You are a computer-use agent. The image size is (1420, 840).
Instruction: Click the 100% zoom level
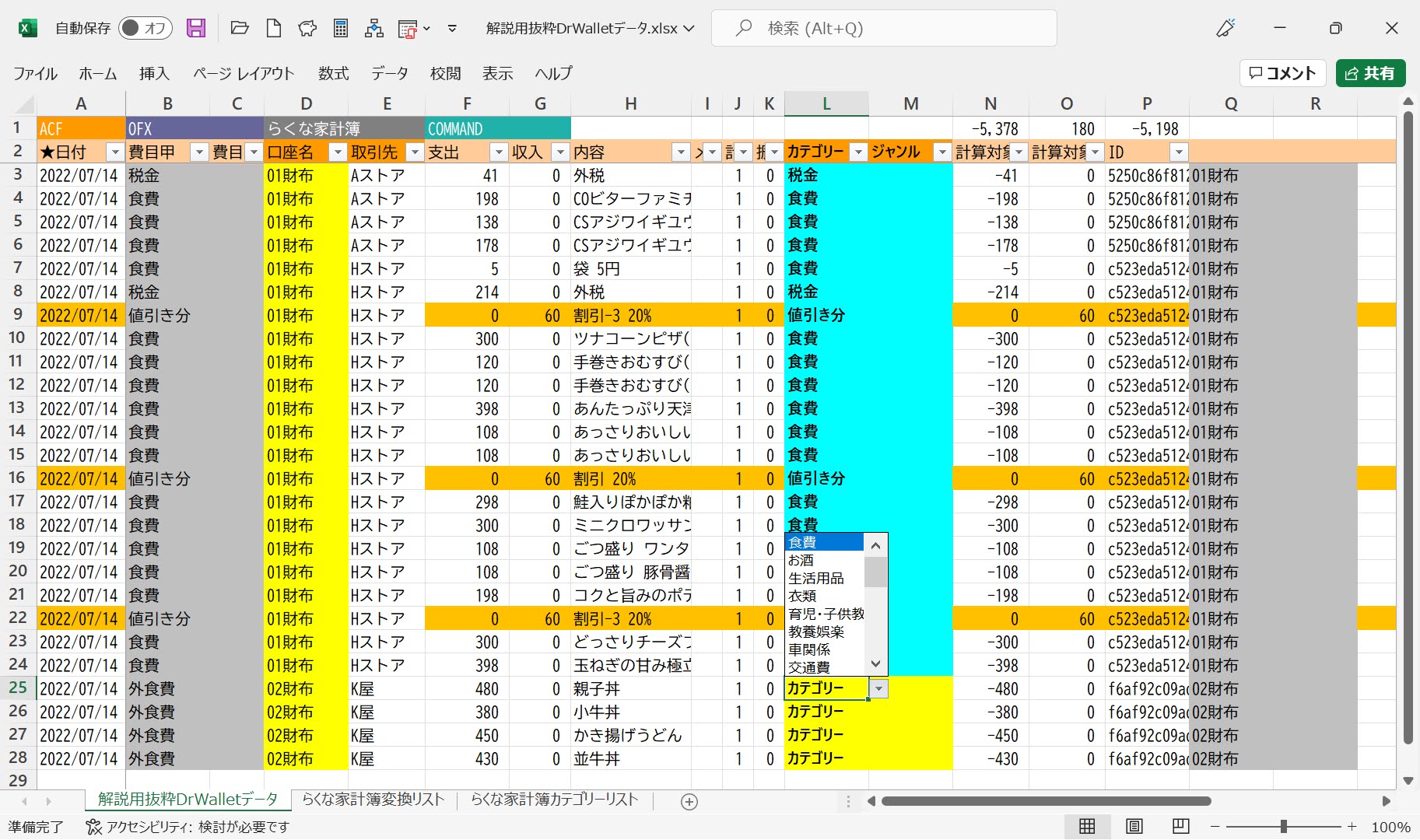(x=1390, y=827)
